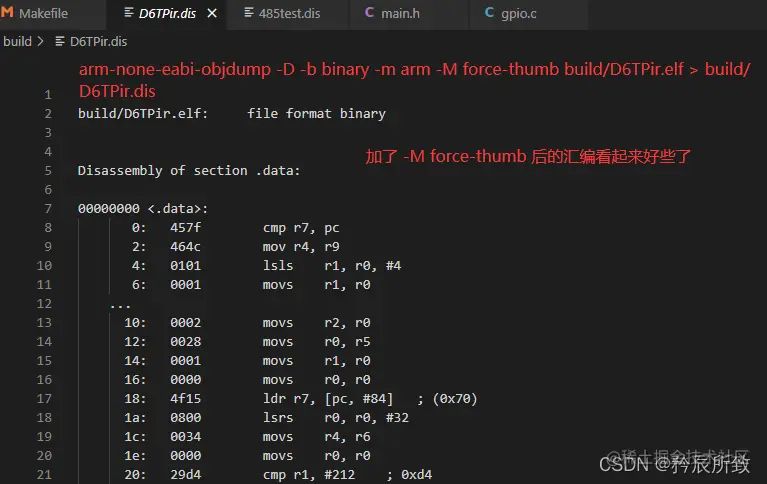Click the file icon on D6TPir.dis tab
767x484 pixels.
click(129, 13)
